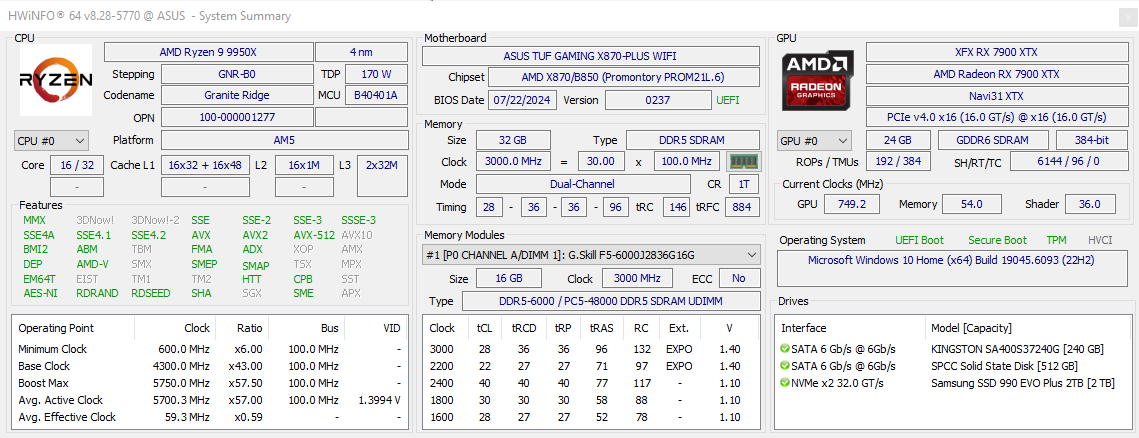Open the CPU #0 selector dropdown

coord(51,140)
